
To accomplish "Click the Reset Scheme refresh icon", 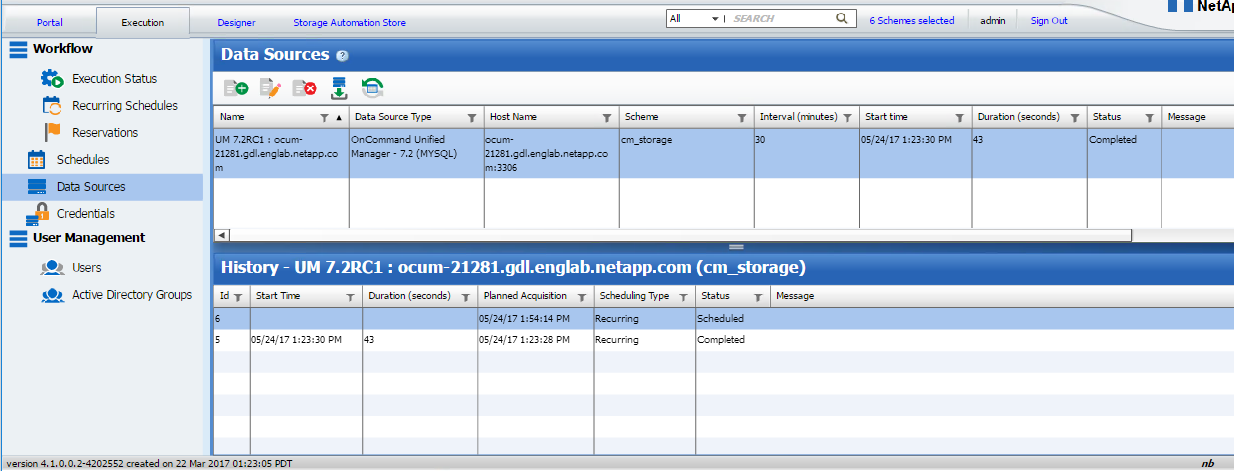I will pyautogui.click(x=373, y=88).
